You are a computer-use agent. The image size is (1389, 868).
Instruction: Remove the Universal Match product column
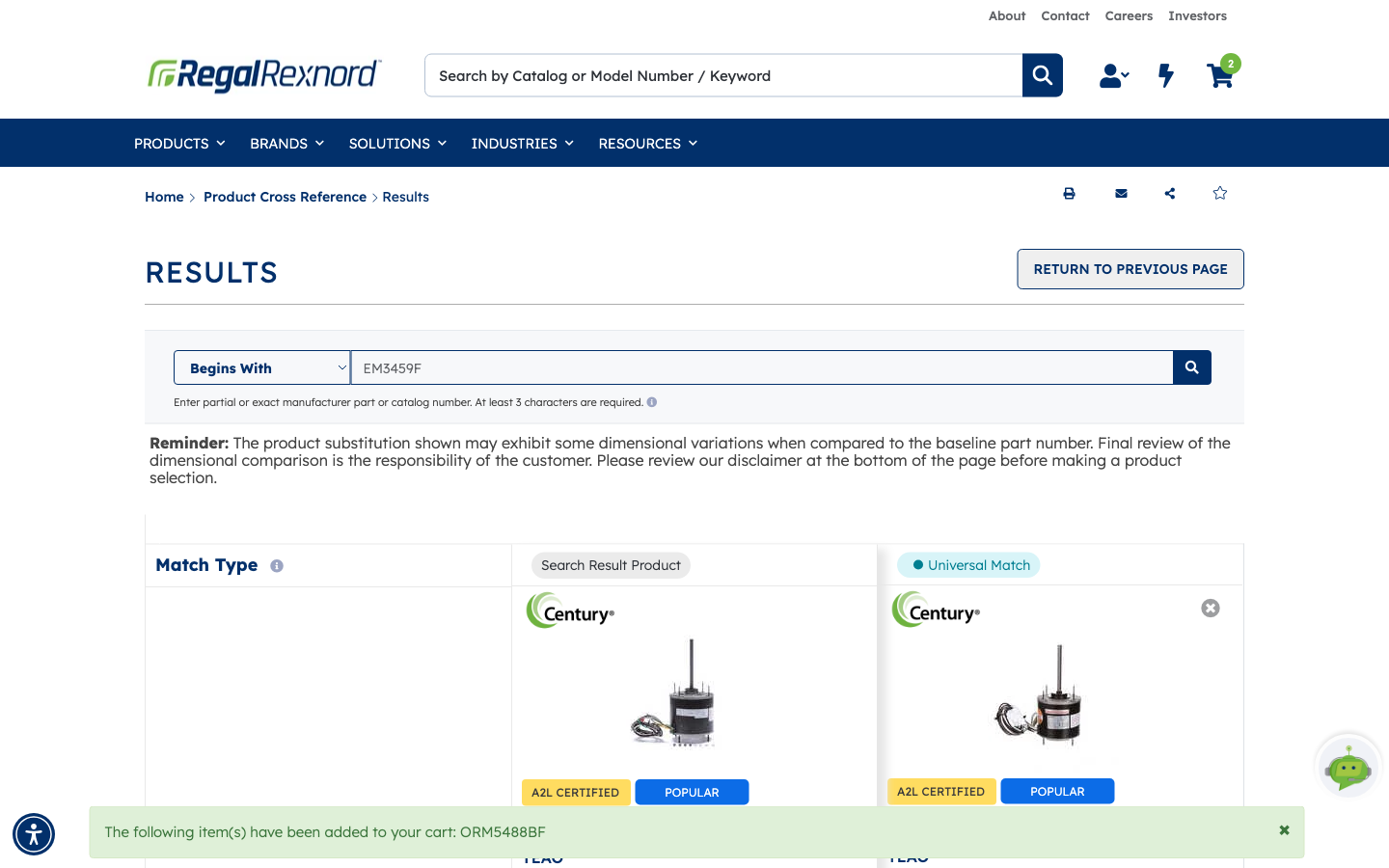pyautogui.click(x=1211, y=608)
